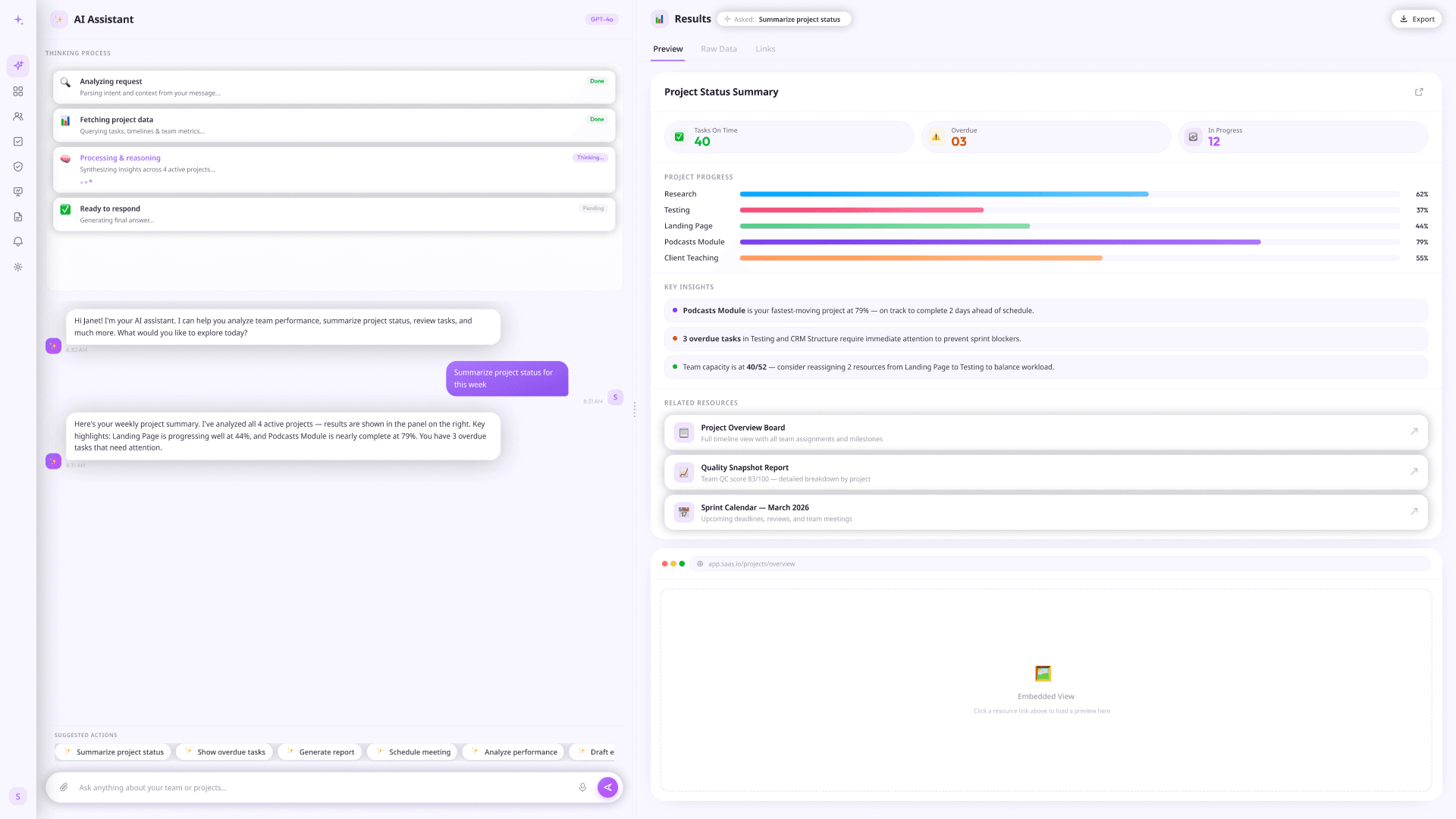Open the team members icon in sidebar
Viewport: 1456px width, 819px height.
click(x=18, y=117)
